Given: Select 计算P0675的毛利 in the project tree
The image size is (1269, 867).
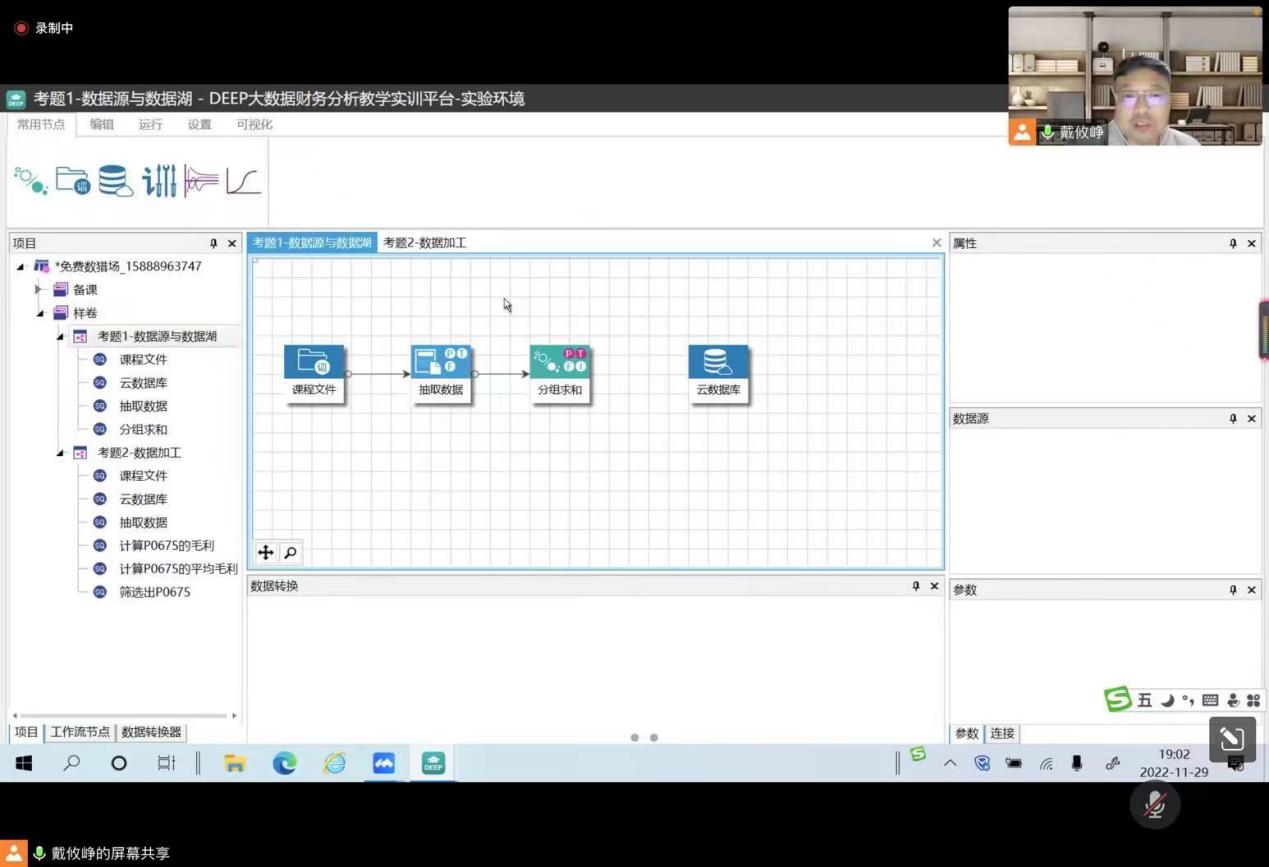Looking at the screenshot, I should pyautogui.click(x=166, y=546).
